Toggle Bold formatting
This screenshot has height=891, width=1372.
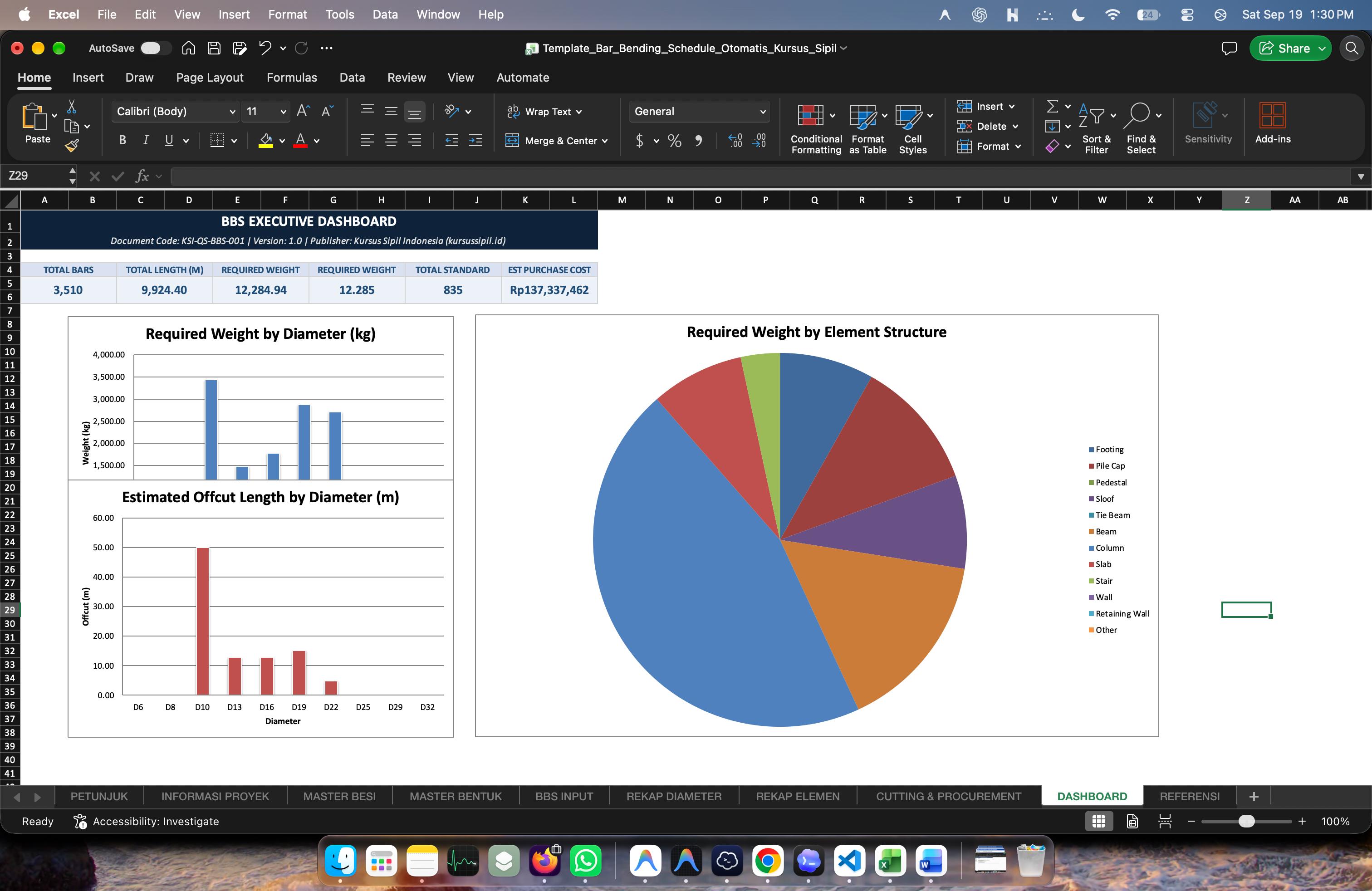[x=122, y=140]
